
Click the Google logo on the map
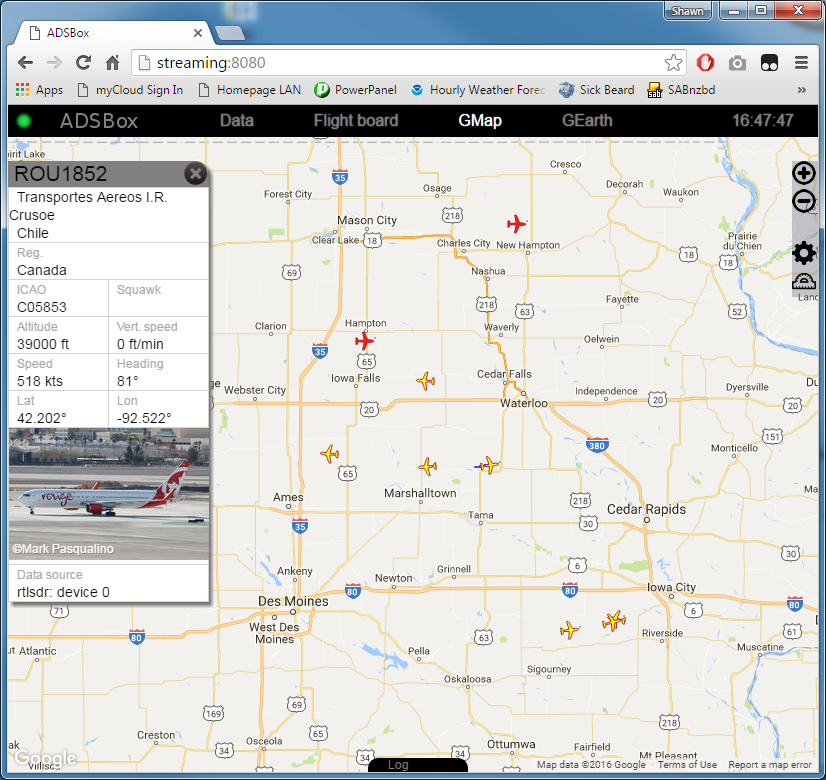pyautogui.click(x=46, y=758)
